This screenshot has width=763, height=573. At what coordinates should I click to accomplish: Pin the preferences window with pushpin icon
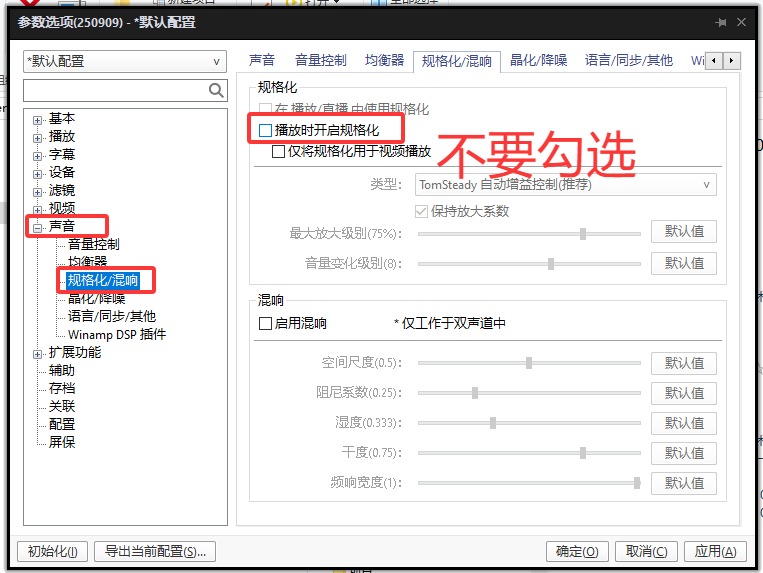(x=721, y=22)
